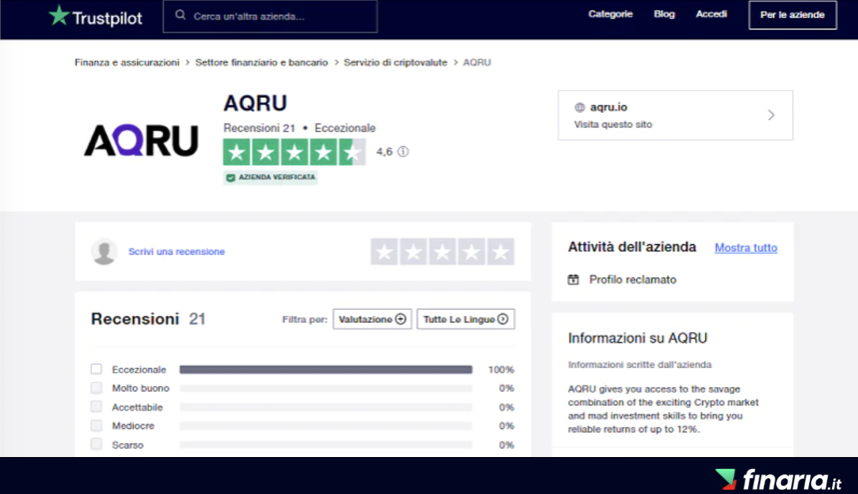Click Scrivi una recensione link
The image size is (858, 494).
[176, 252]
